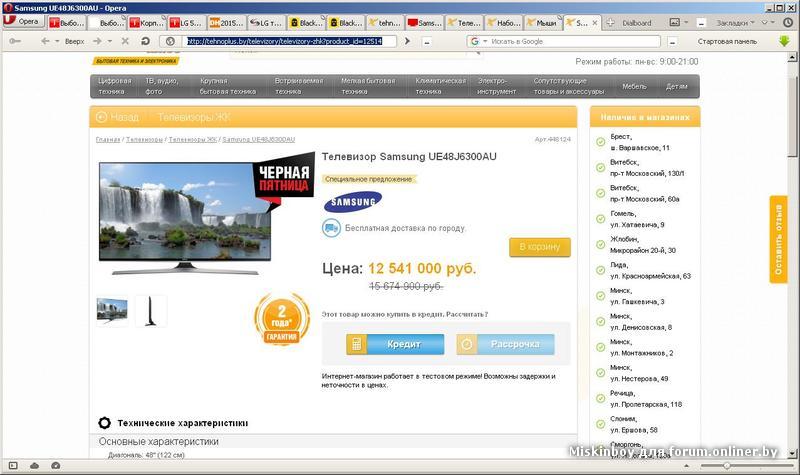The height and width of the screenshot is (475, 800).
Task: Click the free delivery truck icon
Action: 331,228
